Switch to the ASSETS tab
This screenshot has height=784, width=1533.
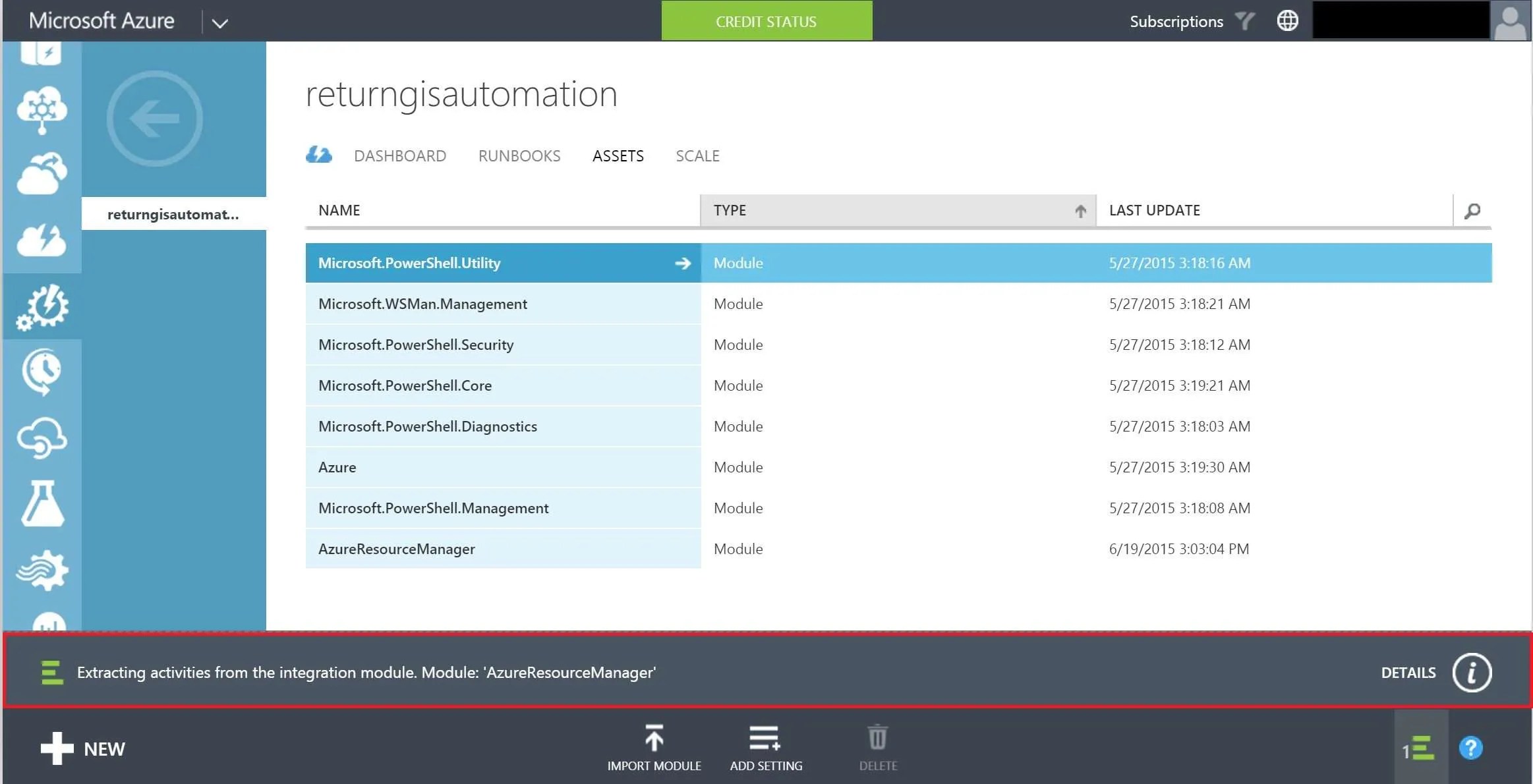coord(618,156)
